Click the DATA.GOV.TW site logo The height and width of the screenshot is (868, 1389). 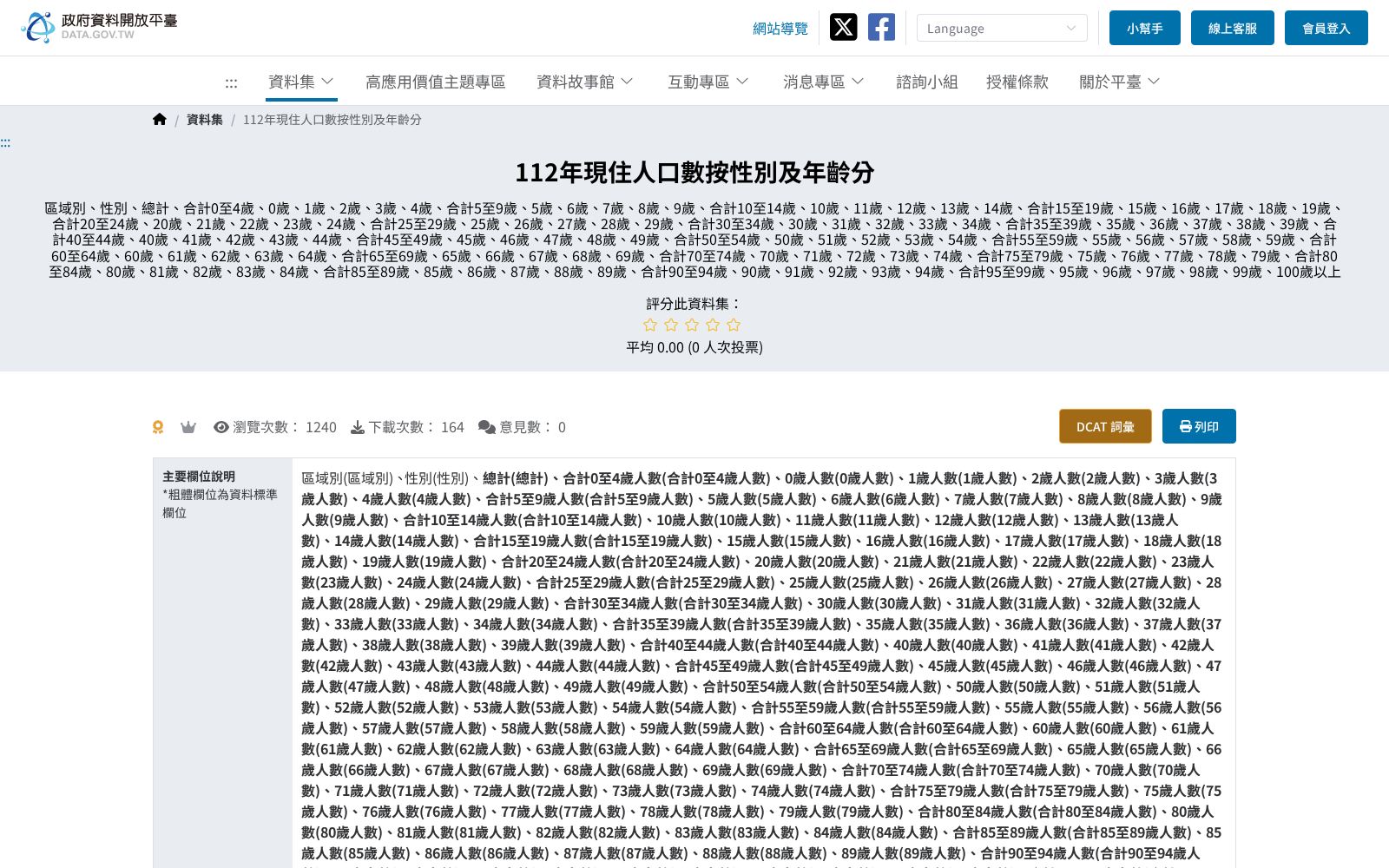point(99,27)
